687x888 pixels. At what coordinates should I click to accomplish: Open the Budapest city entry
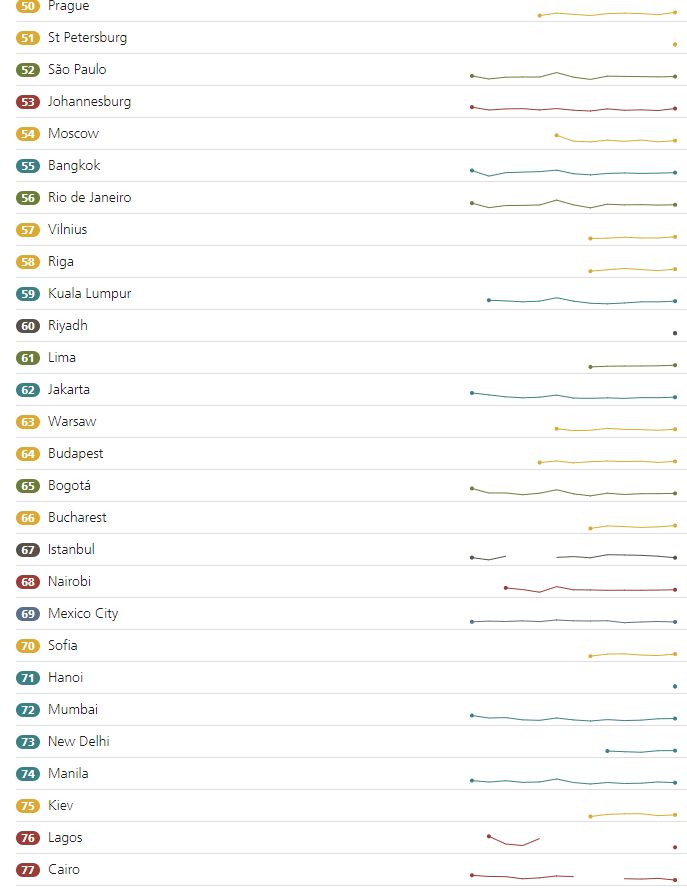pyautogui.click(x=75, y=454)
